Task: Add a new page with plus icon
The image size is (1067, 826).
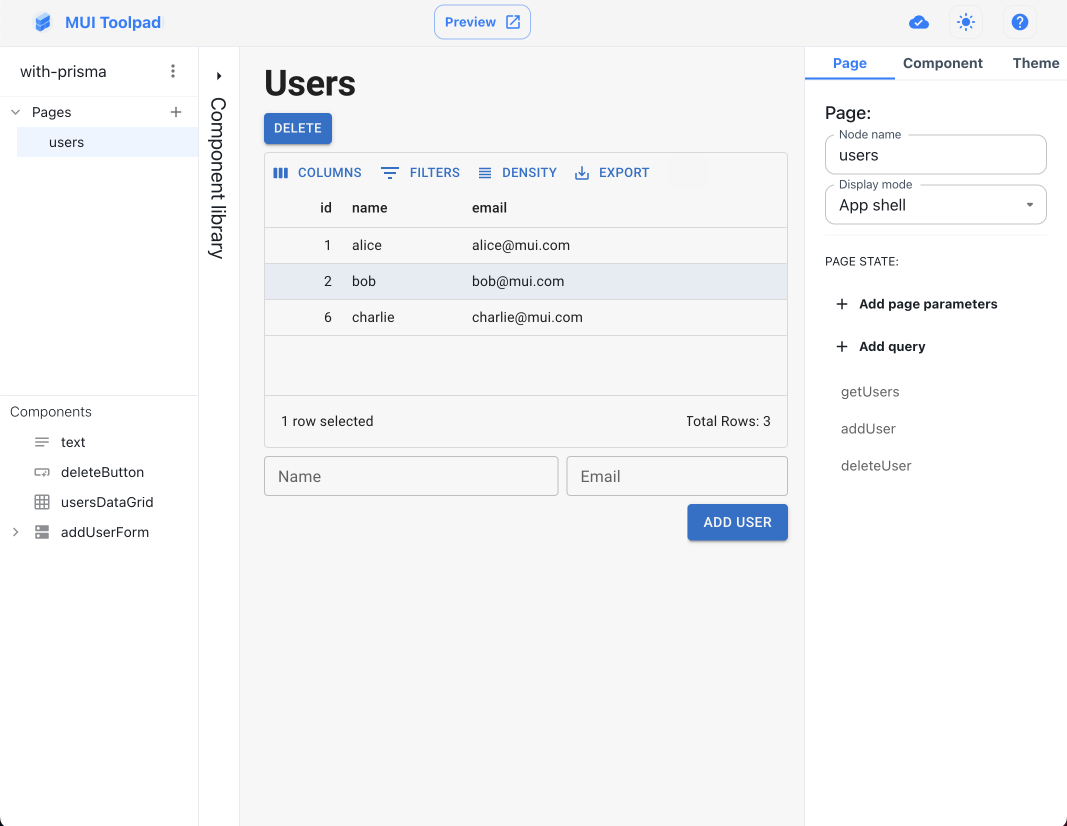Action: coord(176,112)
